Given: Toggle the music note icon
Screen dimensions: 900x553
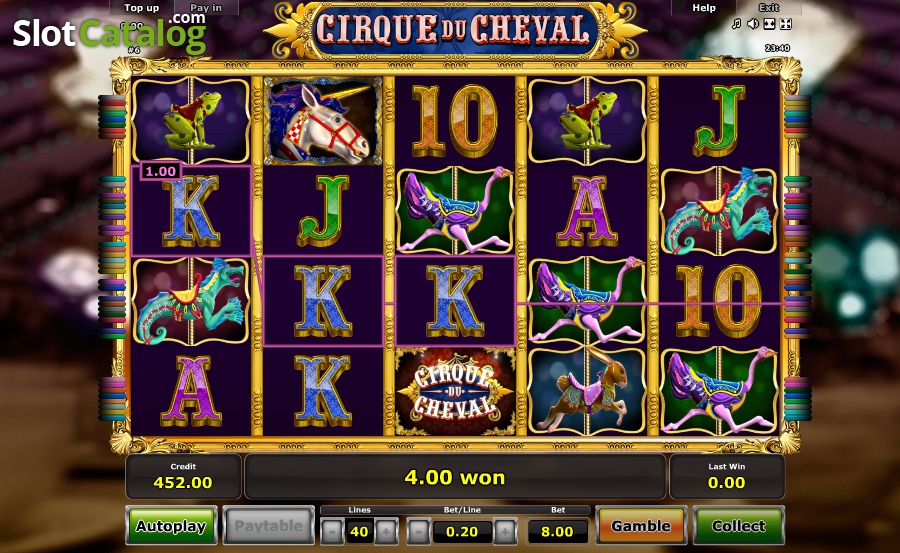Looking at the screenshot, I should tap(736, 24).
